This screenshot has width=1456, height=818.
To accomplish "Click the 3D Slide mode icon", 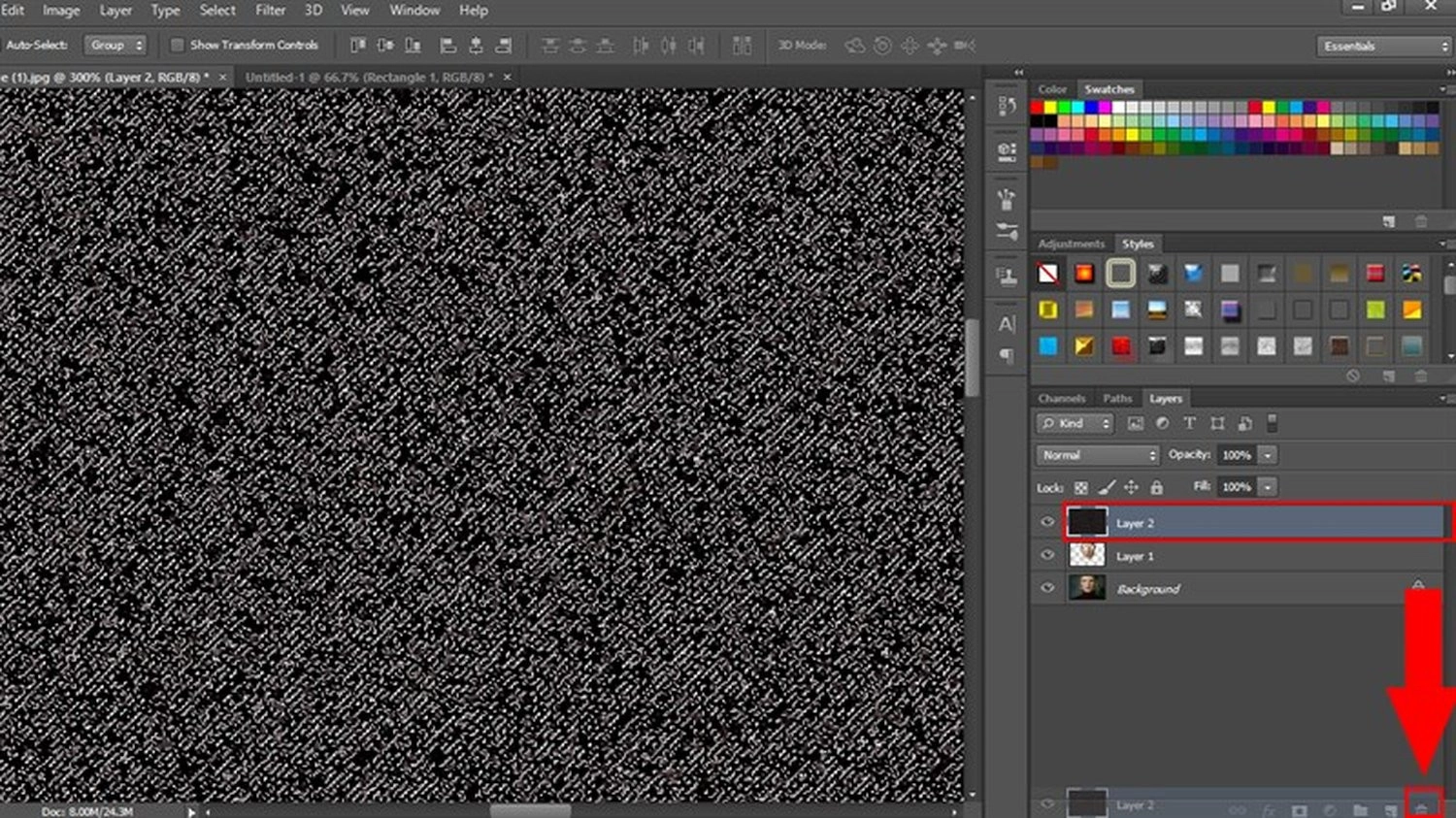I will (x=937, y=45).
